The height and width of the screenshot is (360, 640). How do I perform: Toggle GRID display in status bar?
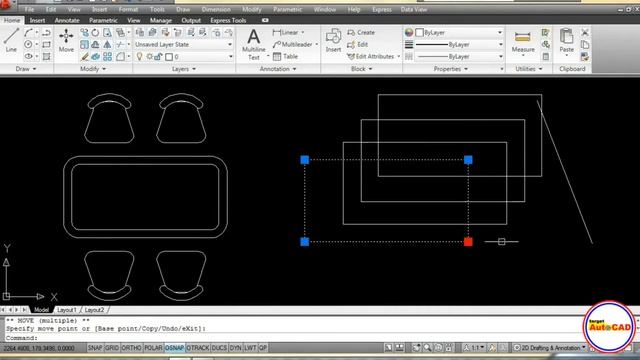(111, 348)
